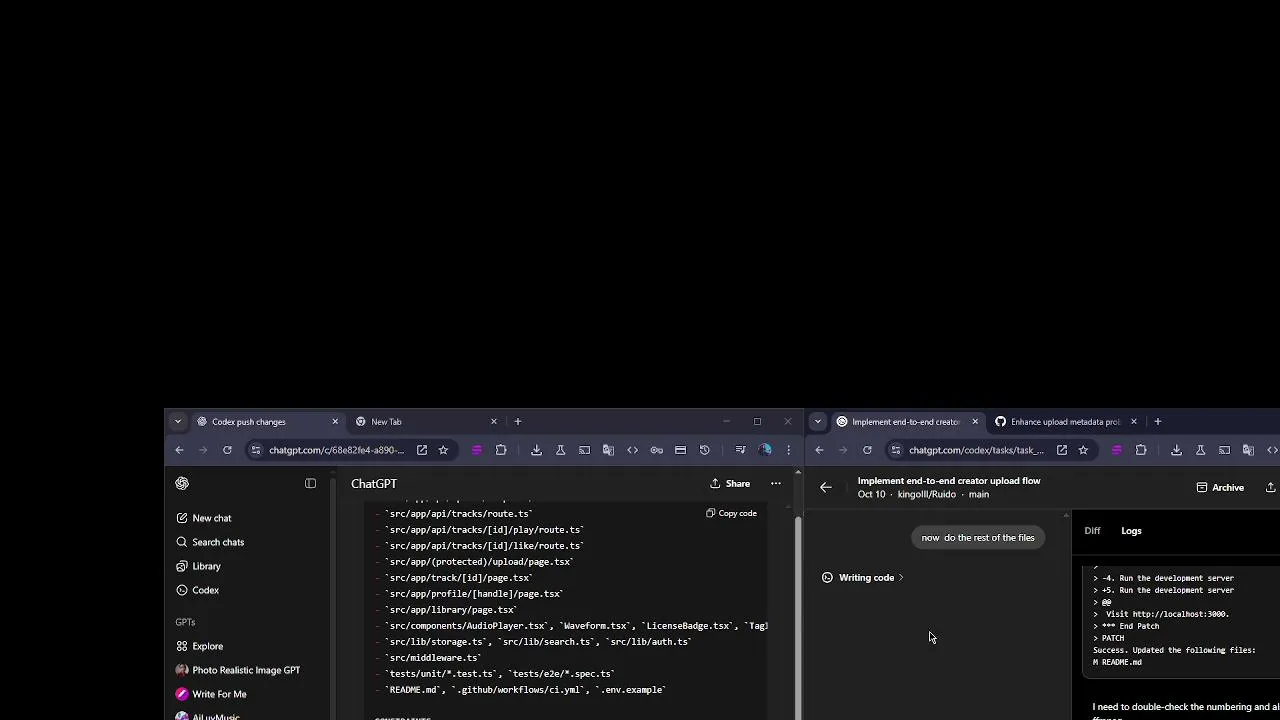The height and width of the screenshot is (720, 1280).
Task: Click the Cast icon in left browser toolbar
Action: pyautogui.click(x=584, y=450)
